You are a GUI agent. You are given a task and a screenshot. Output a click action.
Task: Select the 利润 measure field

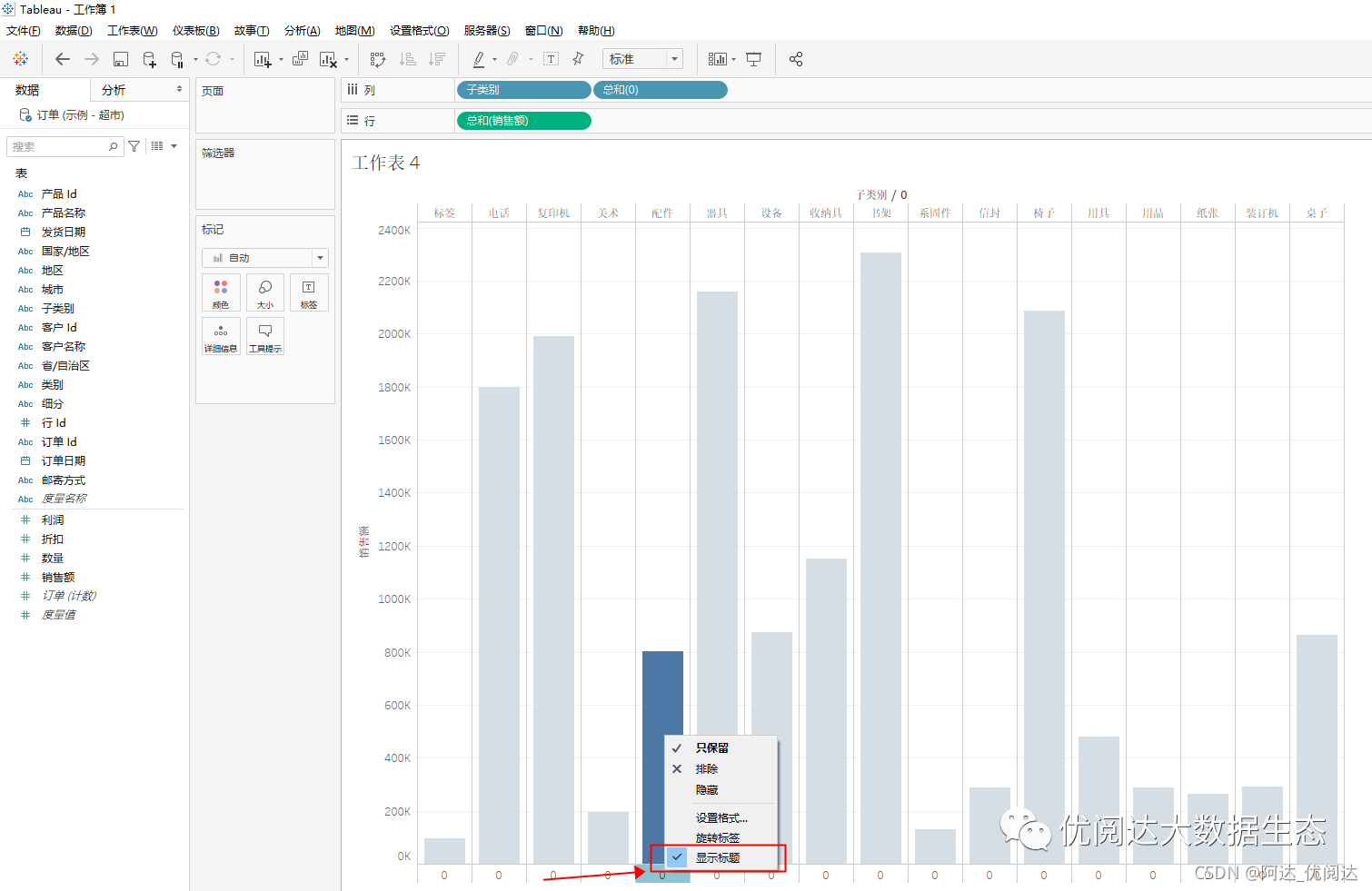(53, 520)
